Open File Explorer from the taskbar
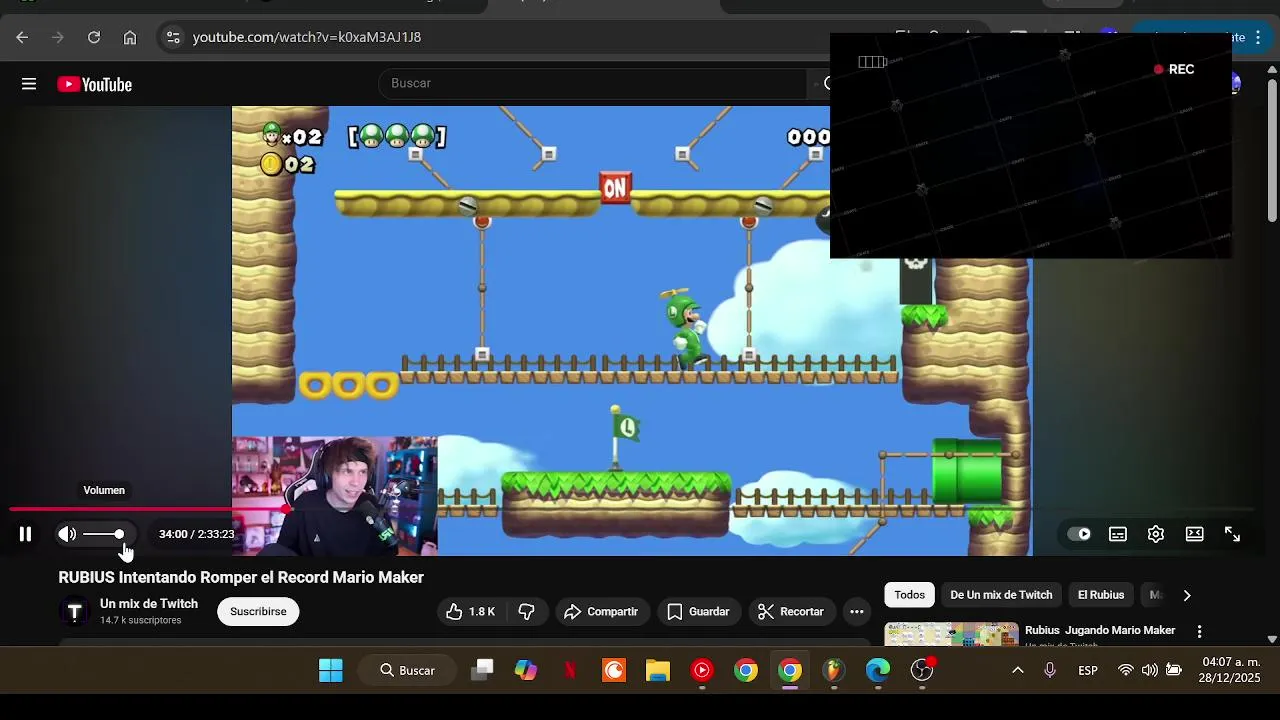1280x720 pixels. pyautogui.click(x=658, y=670)
